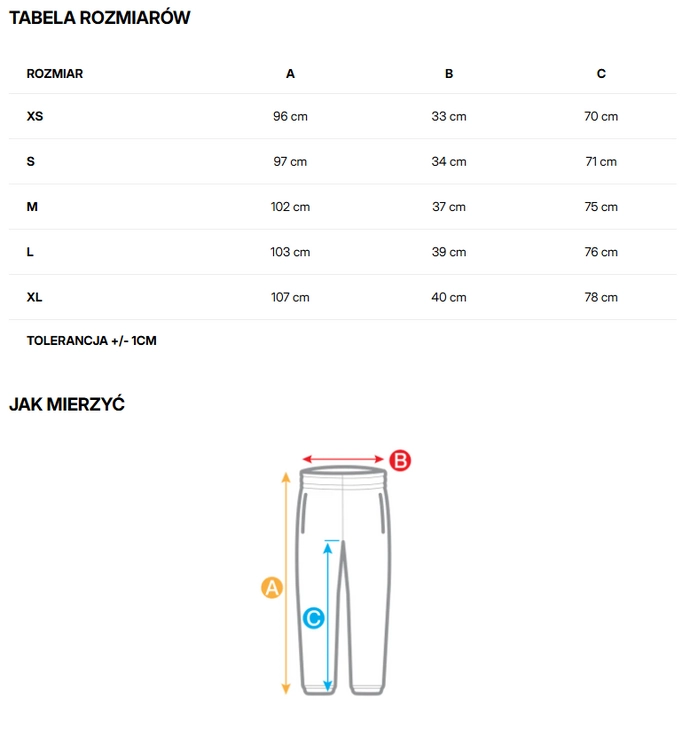Click the TABELA ROZMIARÓW heading
Screen dimensions: 690x736
pos(100,18)
